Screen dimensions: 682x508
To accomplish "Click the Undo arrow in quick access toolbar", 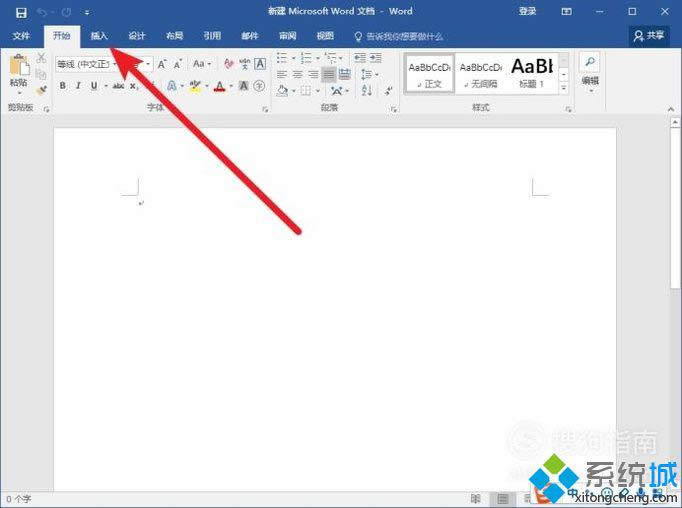I will click(x=42, y=13).
